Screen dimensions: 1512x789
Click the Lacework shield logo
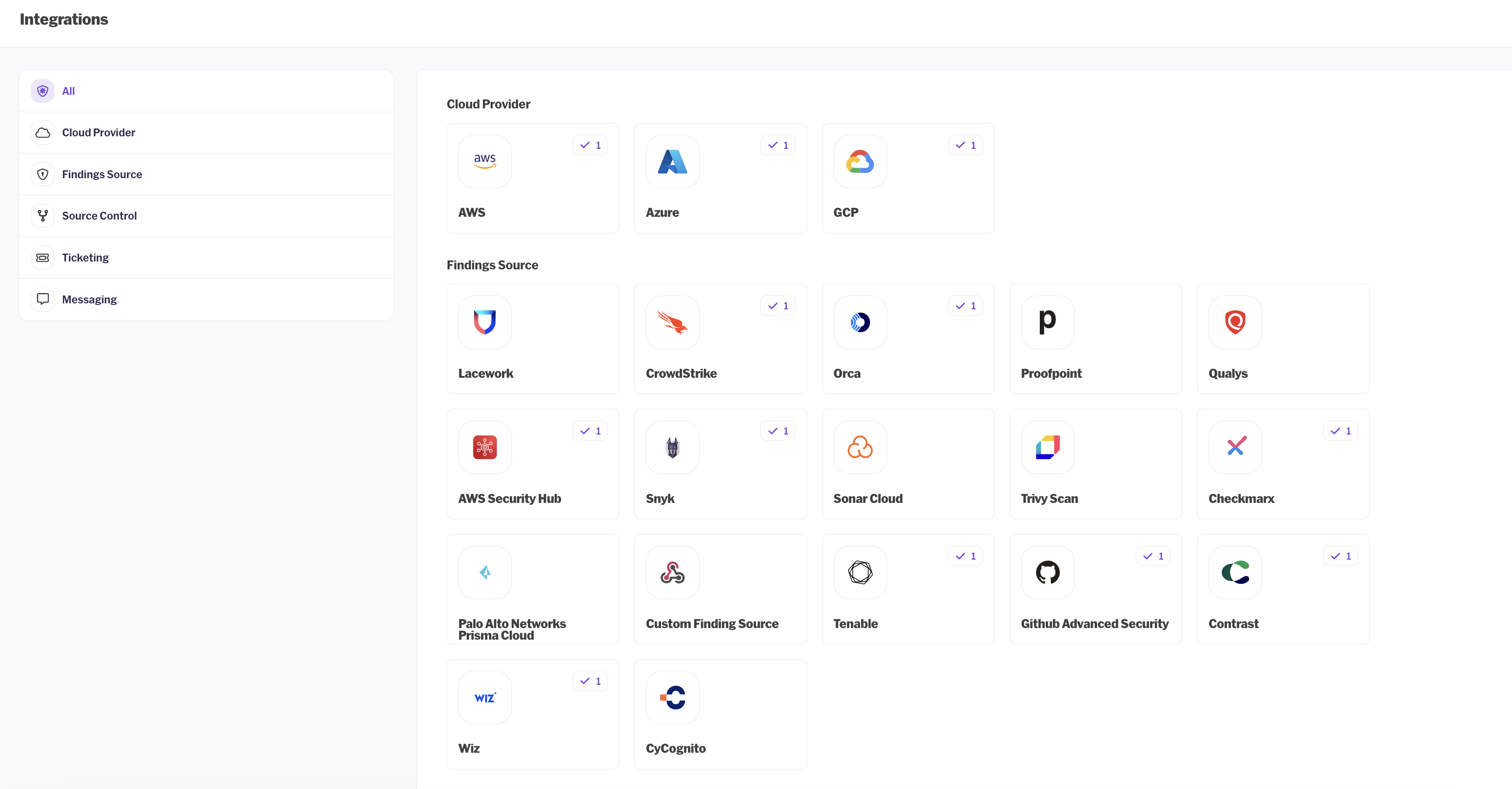484,322
